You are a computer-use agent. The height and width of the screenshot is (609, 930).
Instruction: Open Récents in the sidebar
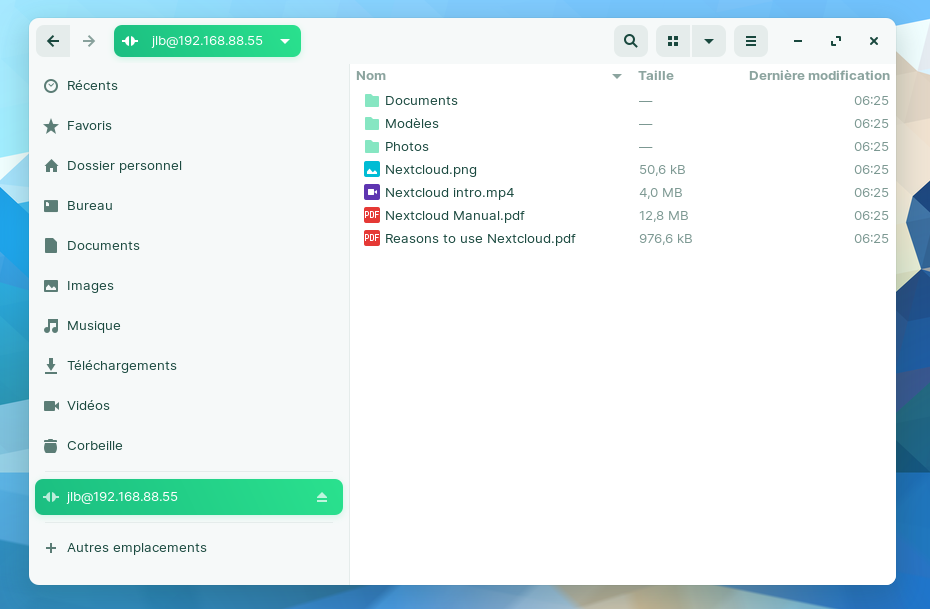click(92, 86)
